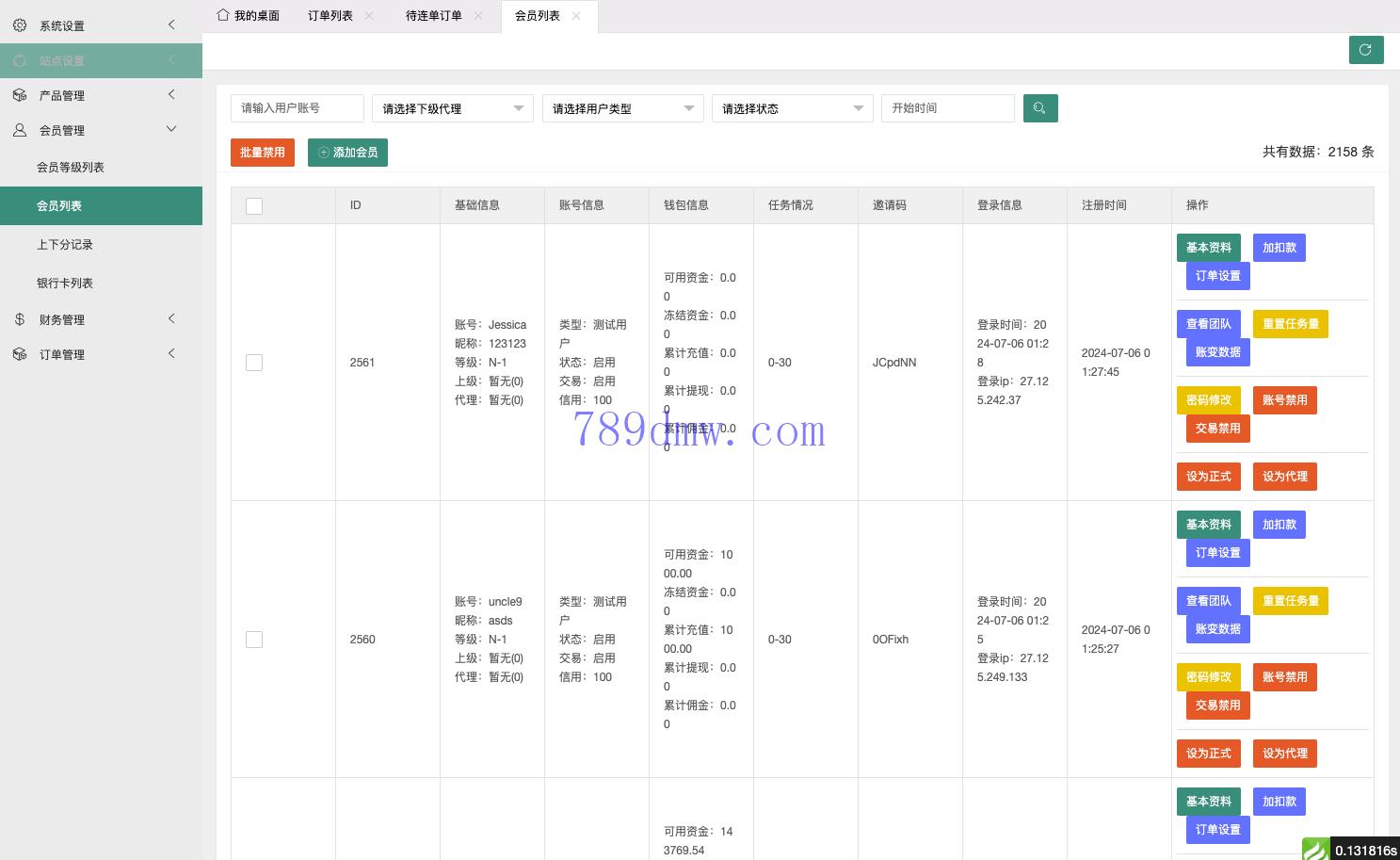1400x860 pixels.
Task: Click the finance management dollar icon
Action: coord(20,319)
